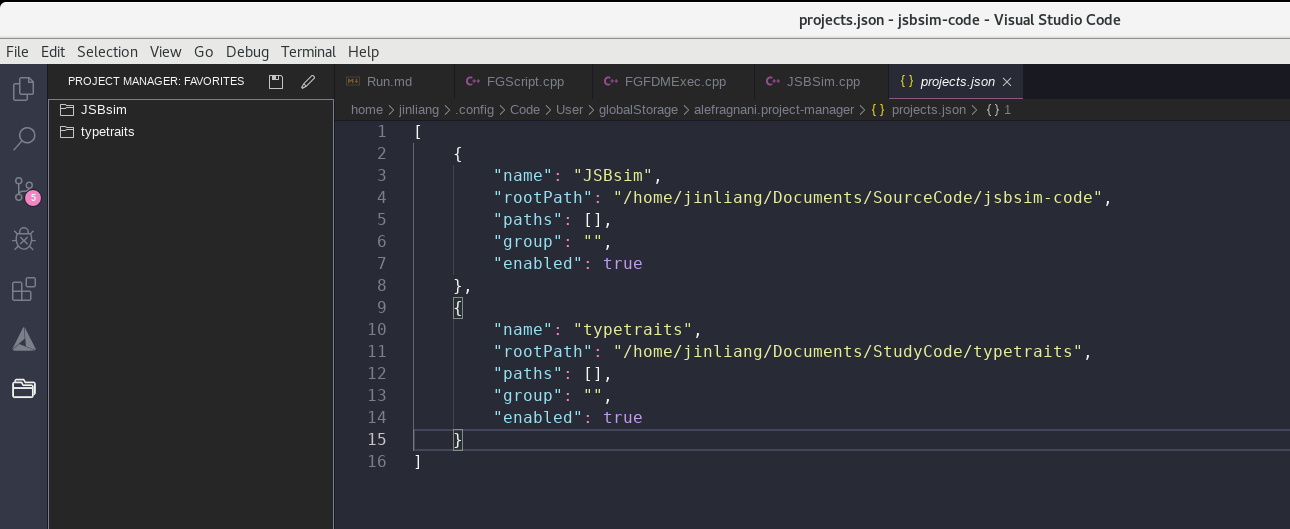Image resolution: width=1290 pixels, height=529 pixels.
Task: Open the Search view in activity bar
Action: click(x=24, y=138)
